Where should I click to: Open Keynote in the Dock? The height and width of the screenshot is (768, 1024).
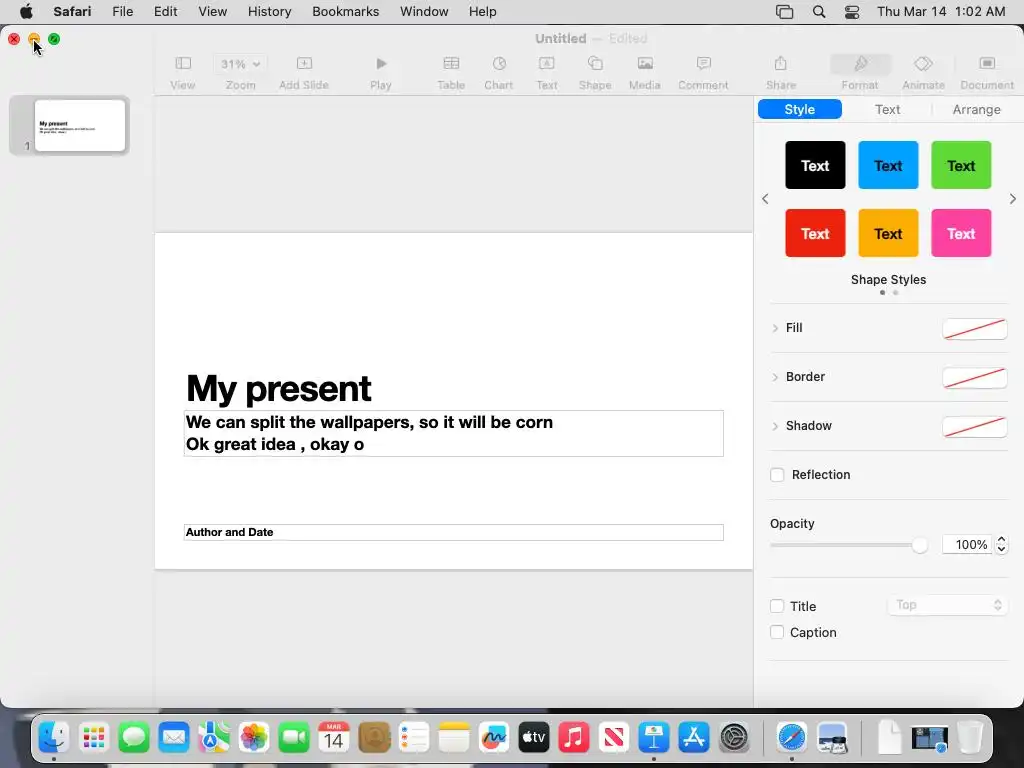click(x=654, y=738)
